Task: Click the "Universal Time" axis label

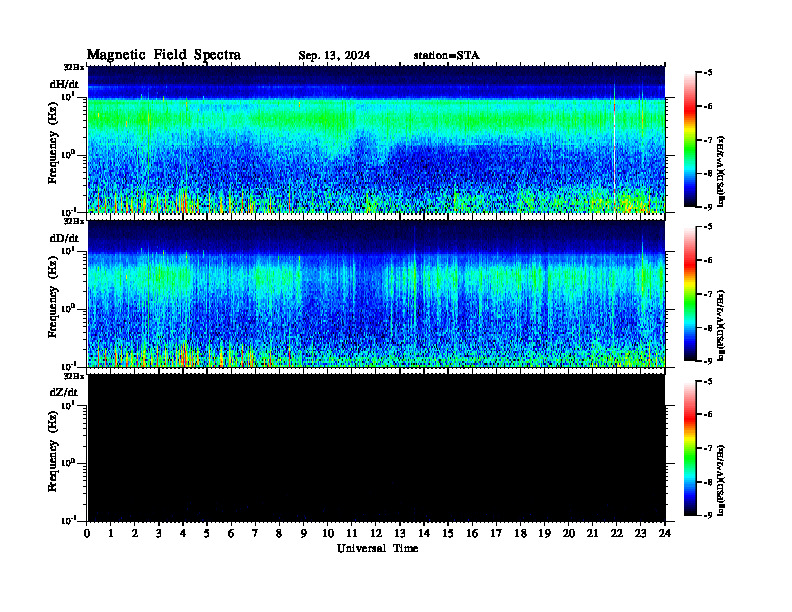Action: coord(377,548)
